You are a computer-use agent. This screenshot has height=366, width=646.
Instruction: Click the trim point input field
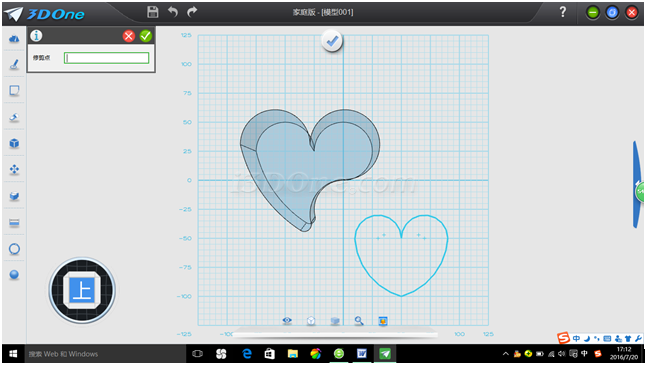pos(106,58)
